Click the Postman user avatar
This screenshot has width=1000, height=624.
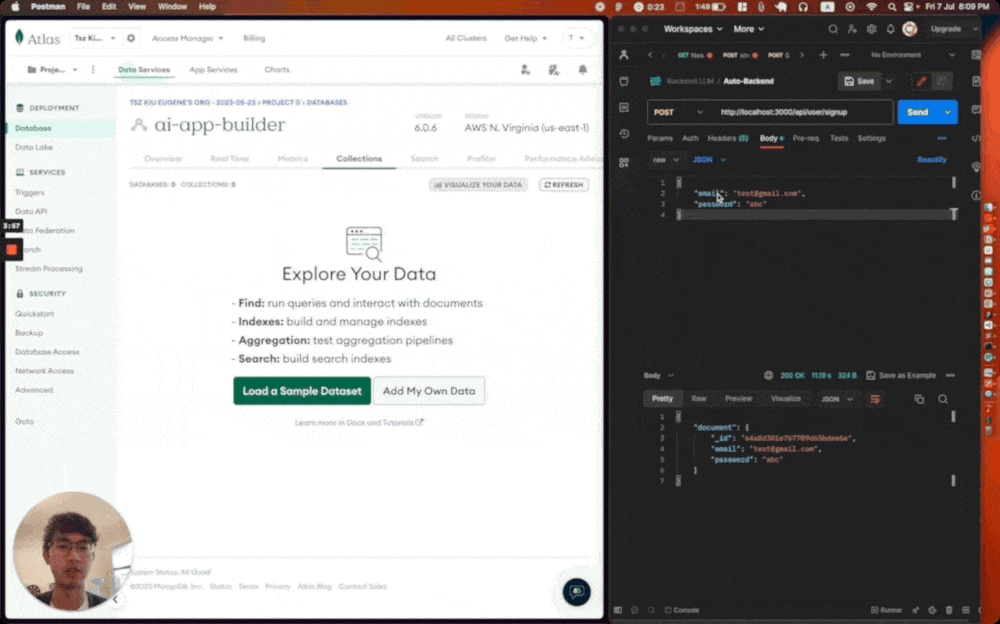pyautogui.click(x=910, y=29)
